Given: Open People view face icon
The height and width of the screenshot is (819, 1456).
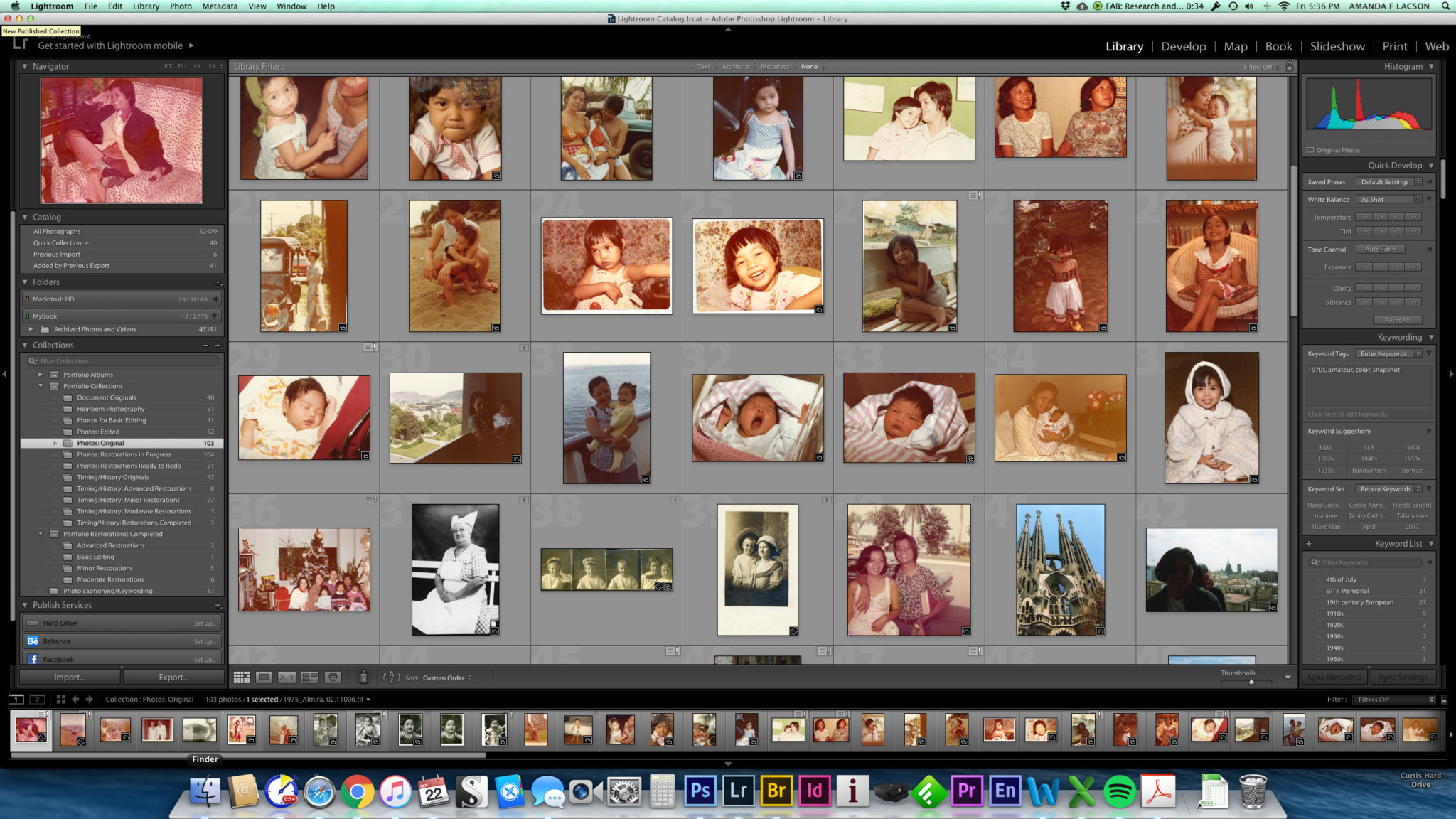Looking at the screenshot, I should click(333, 678).
